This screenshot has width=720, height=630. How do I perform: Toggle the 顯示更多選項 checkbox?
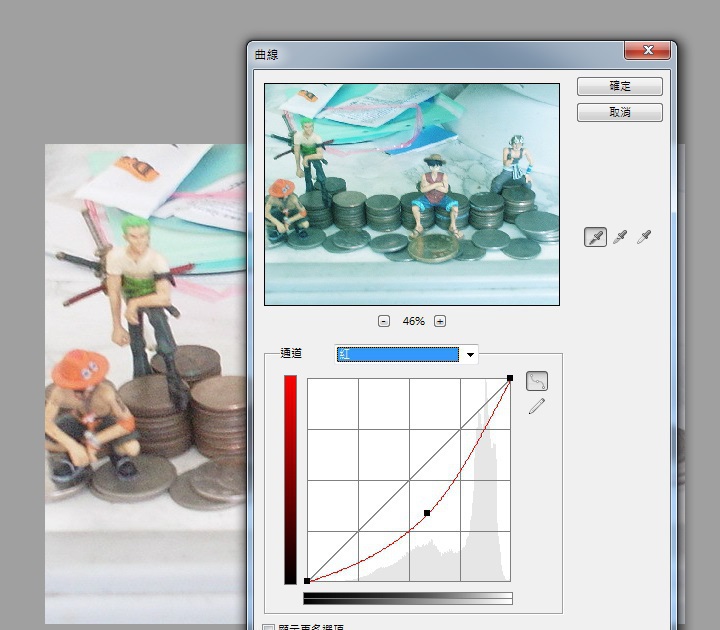268,627
